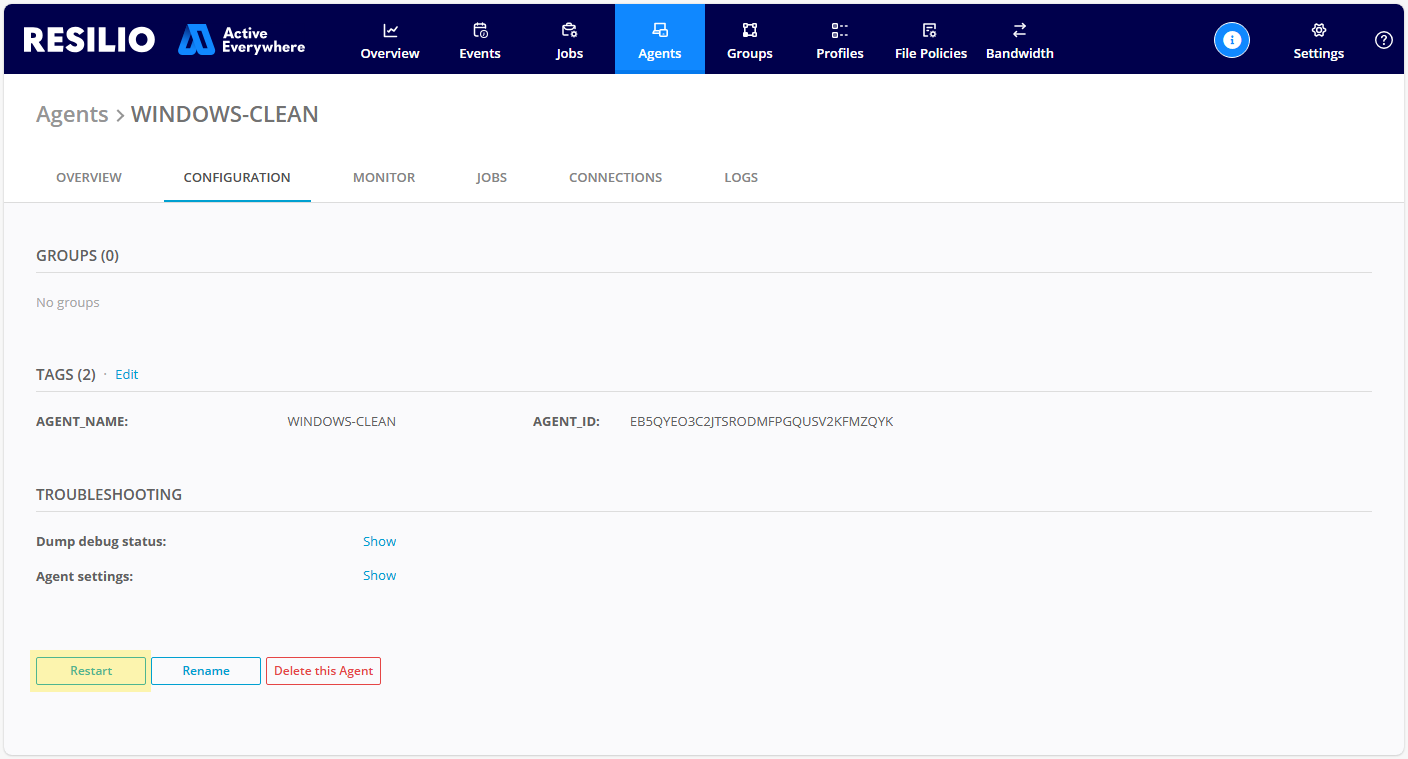Switch to the MONITOR tab
Viewport: 1408px width, 759px height.
tap(384, 178)
